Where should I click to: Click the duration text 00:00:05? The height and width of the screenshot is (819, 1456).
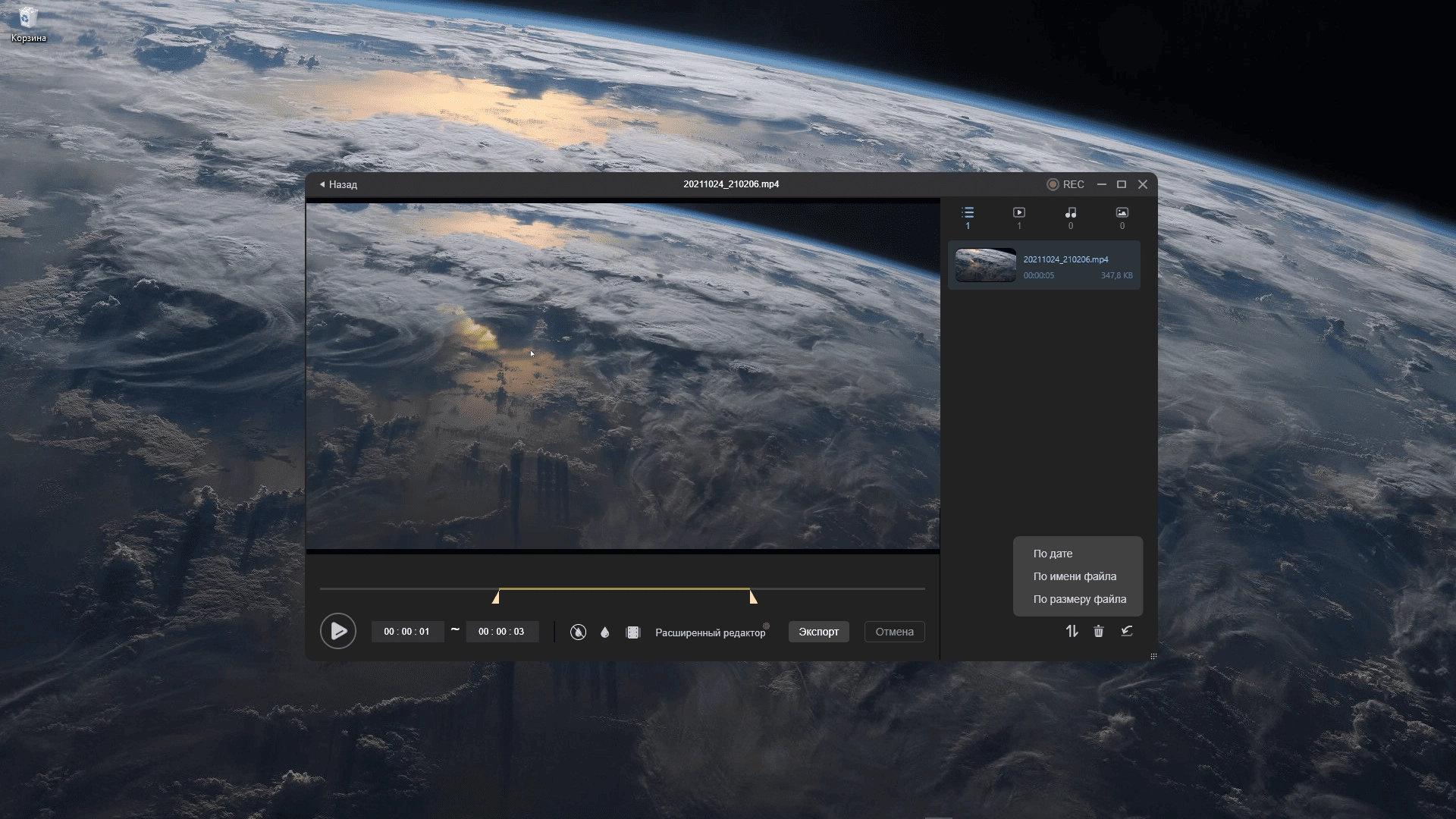point(1039,275)
